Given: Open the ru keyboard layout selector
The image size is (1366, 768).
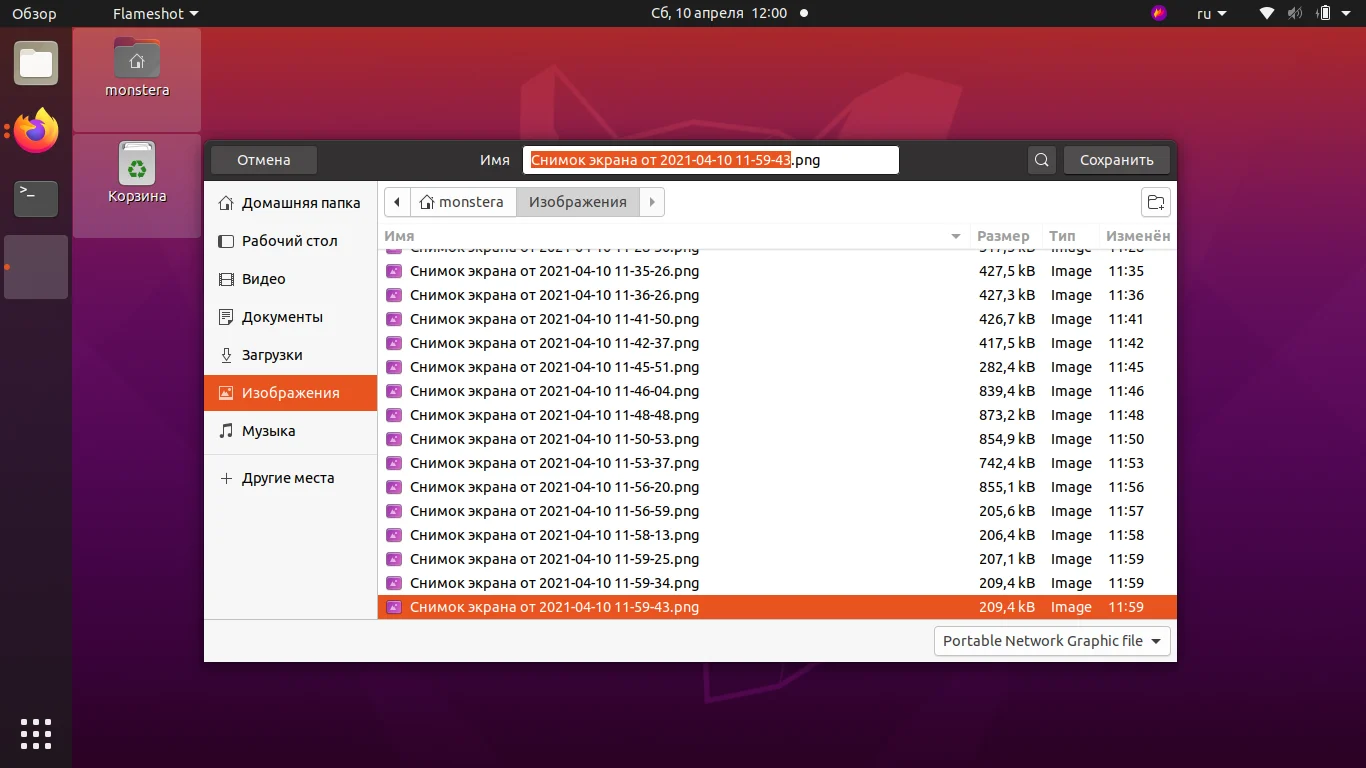Looking at the screenshot, I should [1209, 13].
